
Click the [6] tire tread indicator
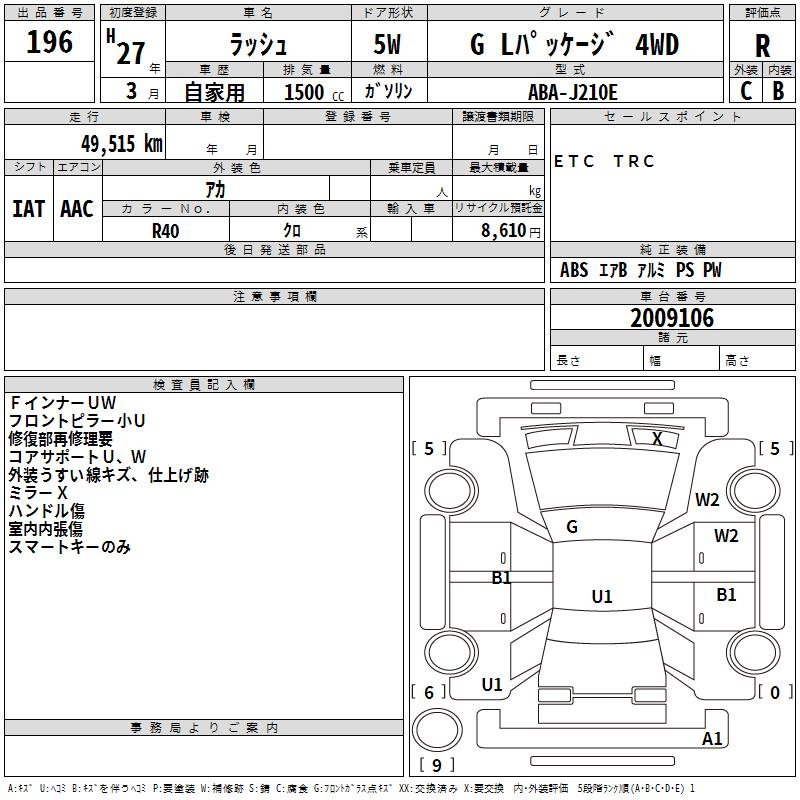click(429, 692)
